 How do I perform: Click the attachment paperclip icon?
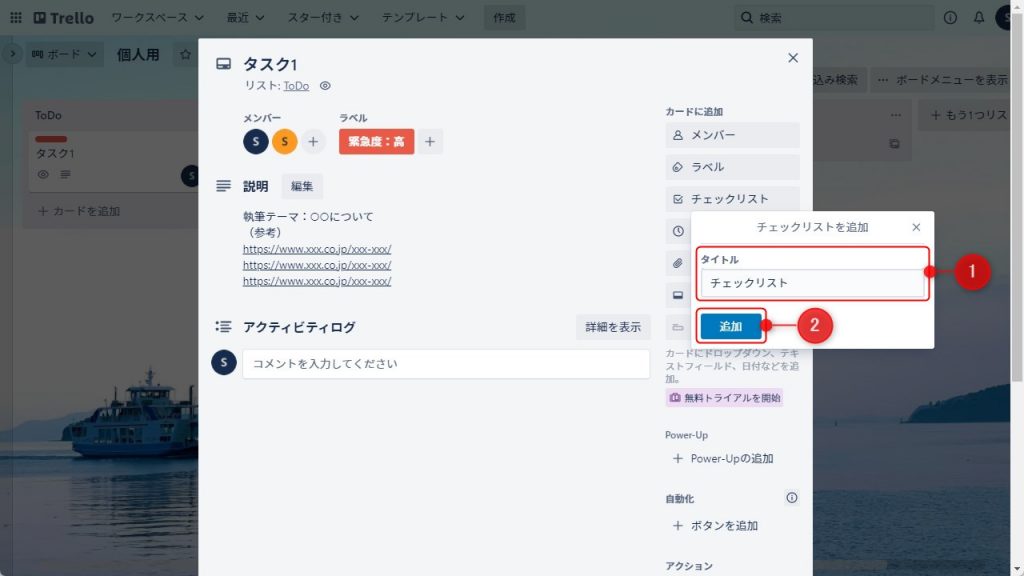[x=678, y=263]
